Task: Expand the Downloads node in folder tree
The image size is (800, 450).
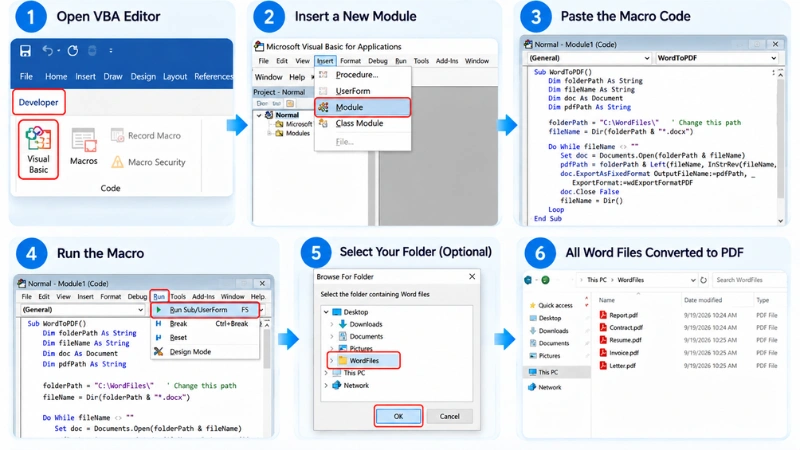Action: (x=332, y=324)
